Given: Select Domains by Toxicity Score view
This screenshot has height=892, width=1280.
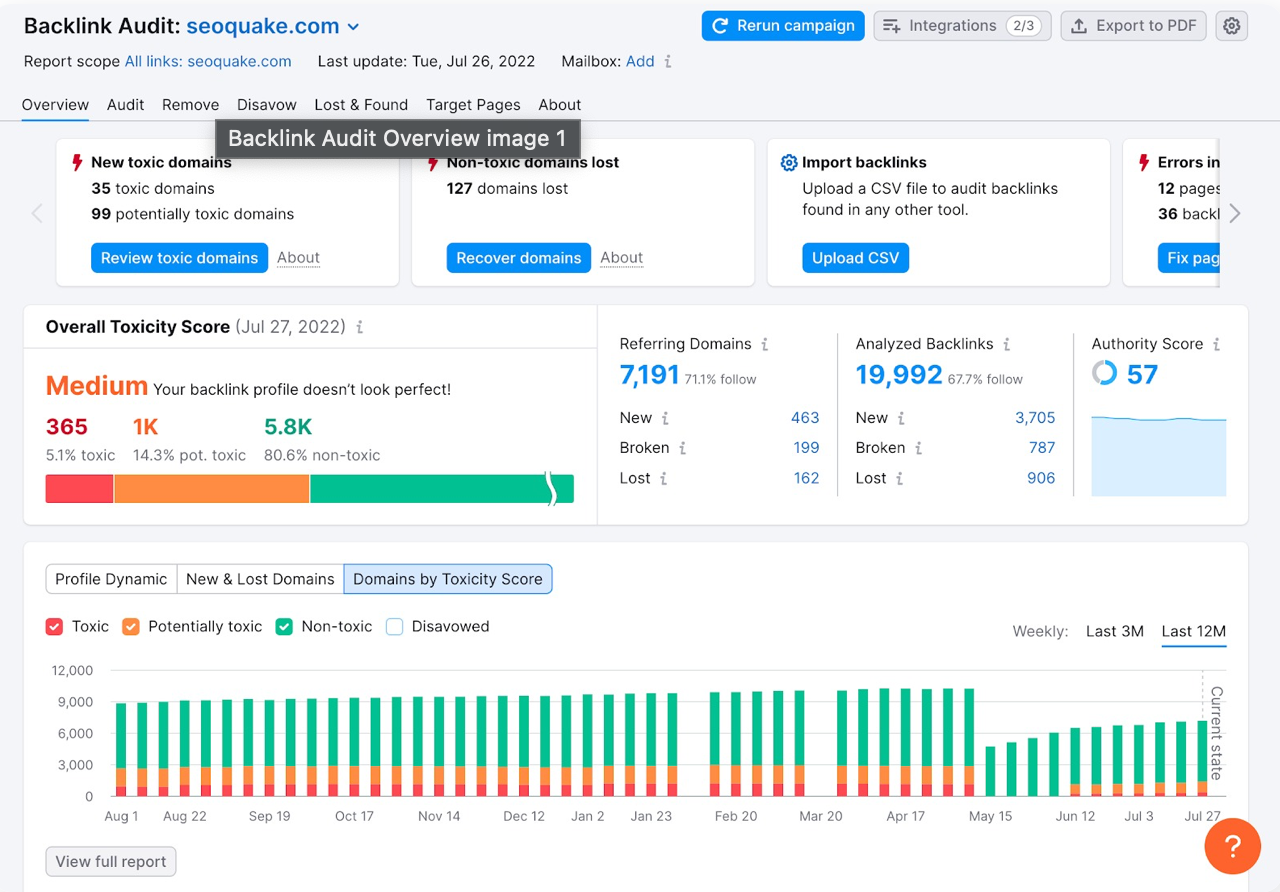Looking at the screenshot, I should [448, 579].
